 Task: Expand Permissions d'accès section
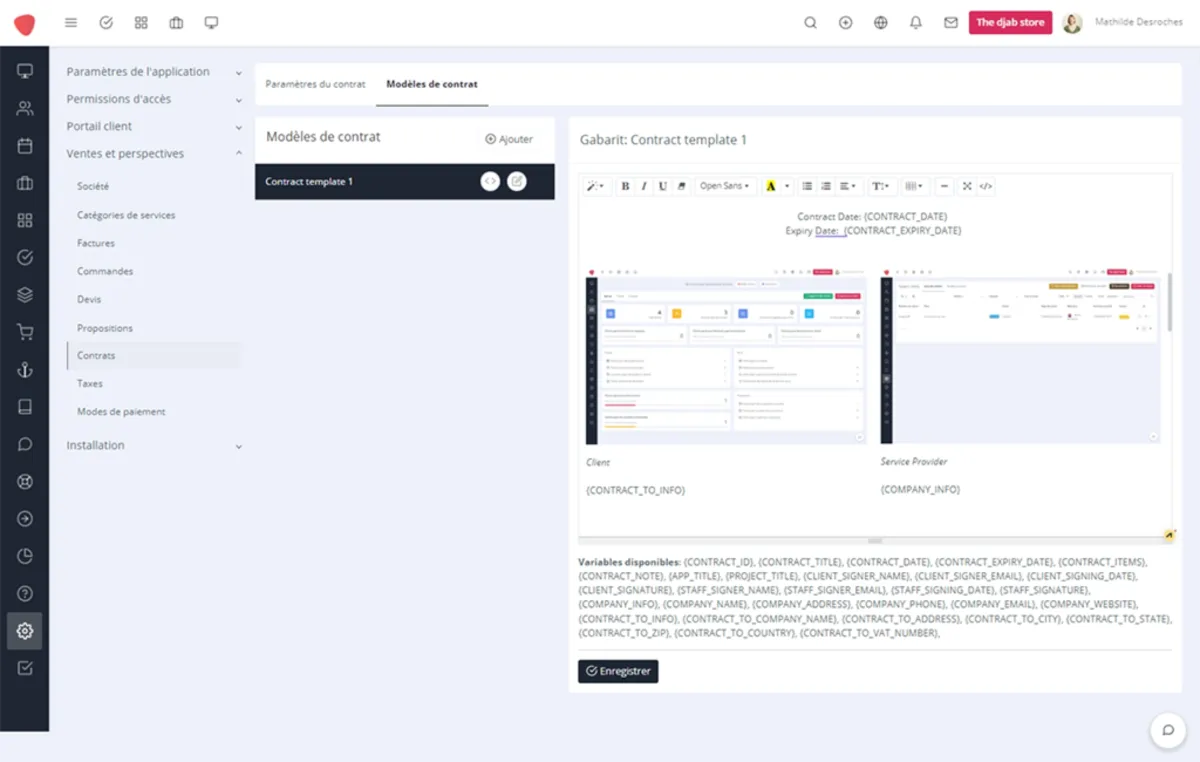154,99
